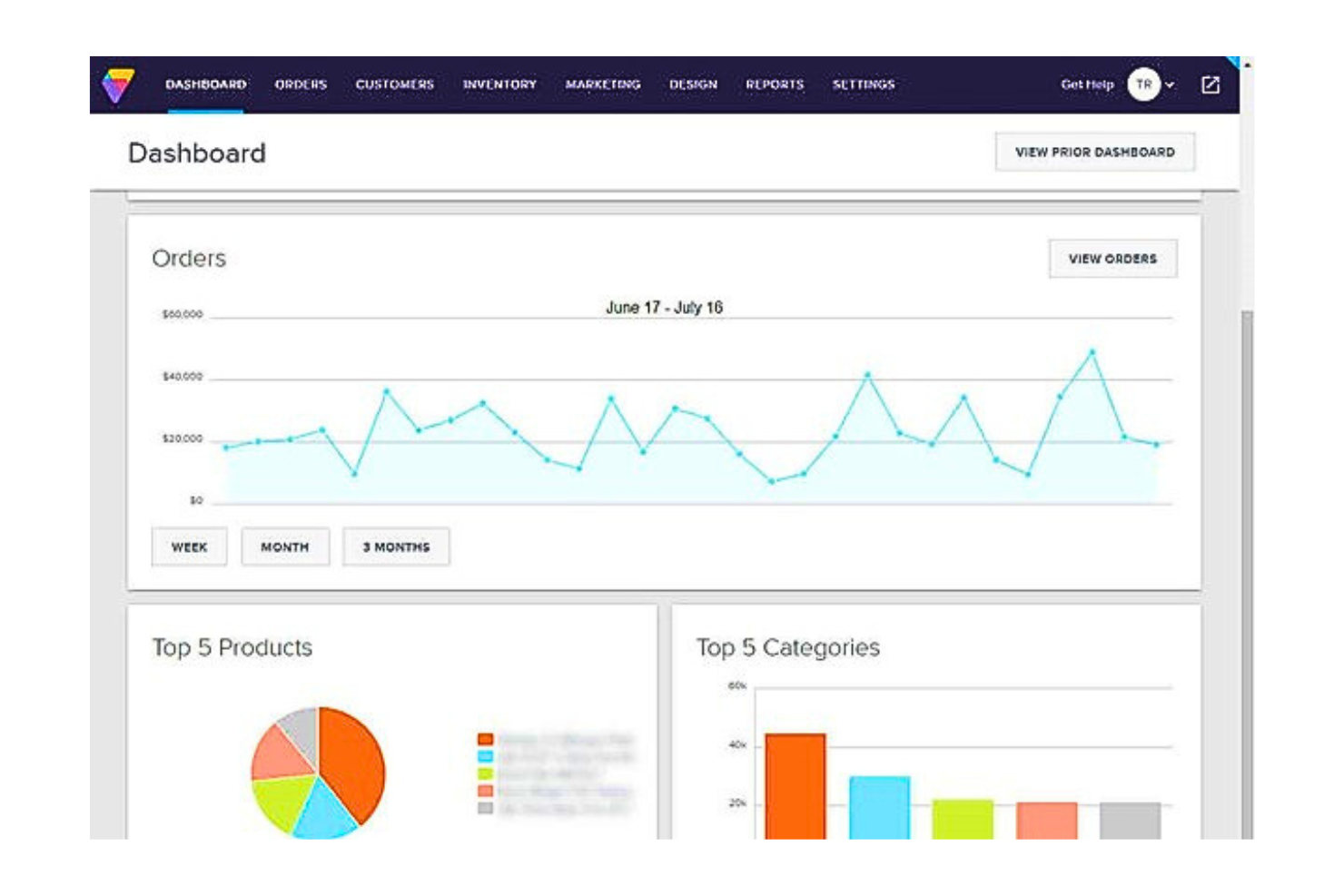Image resolution: width=1344 pixels, height=896 pixels.
Task: Open the storefront via external link icon
Action: 1210,84
